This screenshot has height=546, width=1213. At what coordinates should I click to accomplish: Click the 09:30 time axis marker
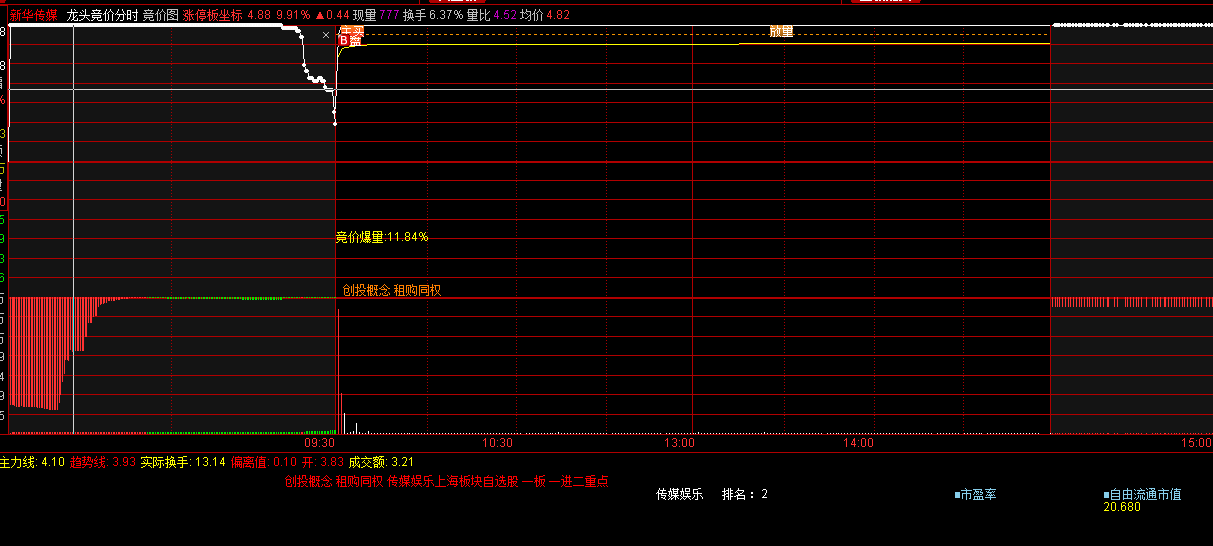319,442
